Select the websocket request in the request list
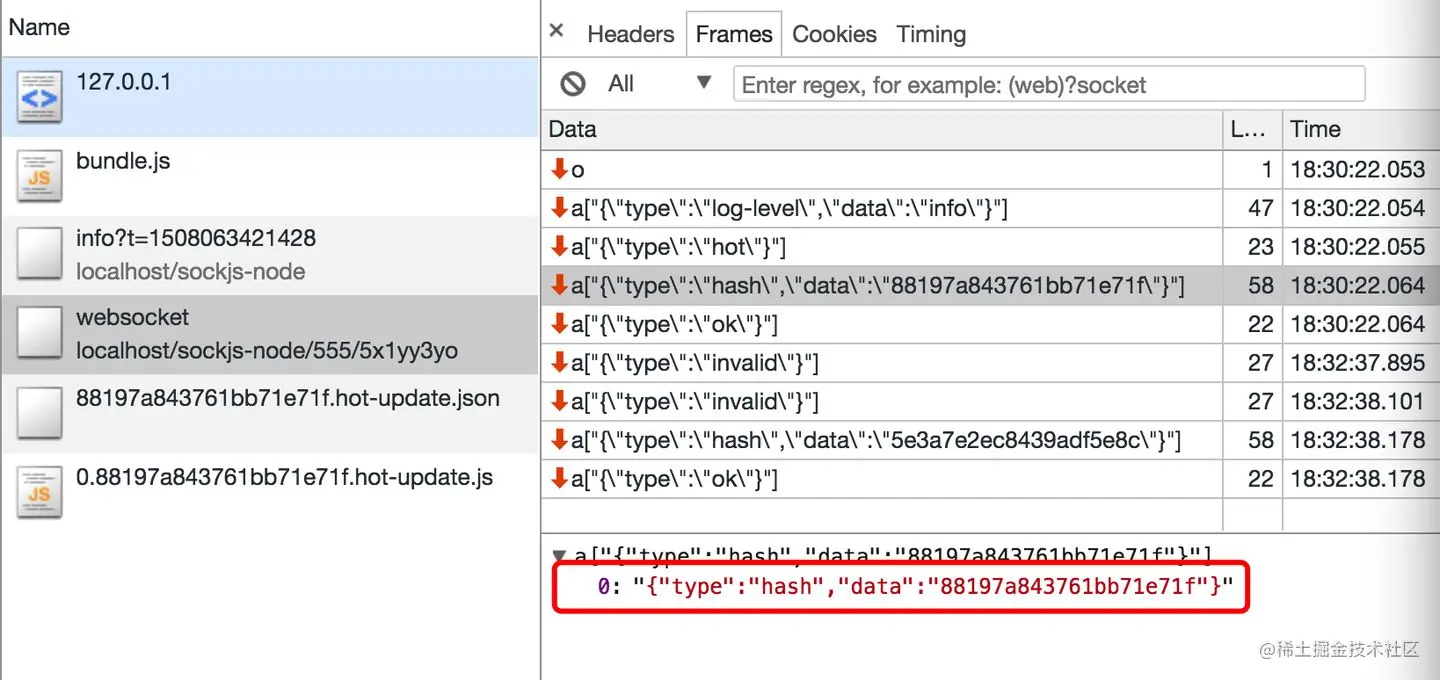Viewport: 1440px width, 680px height. point(200,330)
